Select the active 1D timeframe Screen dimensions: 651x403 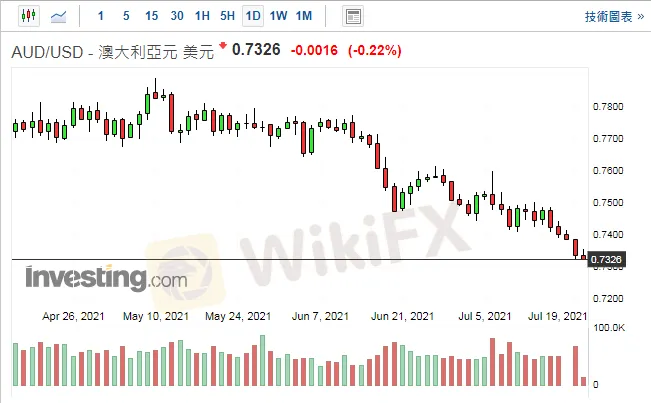click(x=253, y=16)
